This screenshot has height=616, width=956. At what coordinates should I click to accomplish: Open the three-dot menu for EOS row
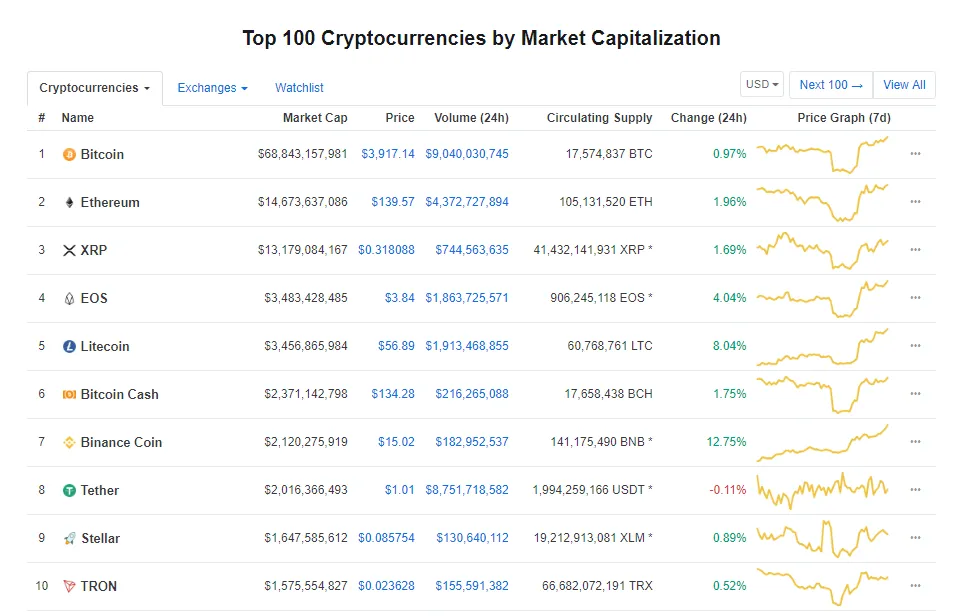coord(915,298)
